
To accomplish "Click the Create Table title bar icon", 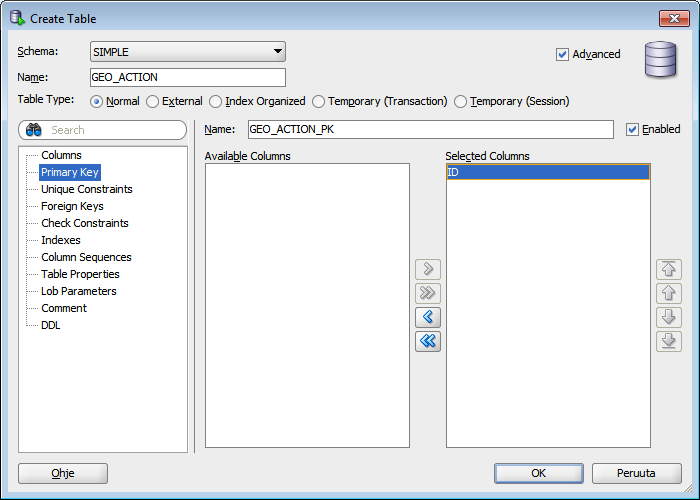I will (17, 18).
